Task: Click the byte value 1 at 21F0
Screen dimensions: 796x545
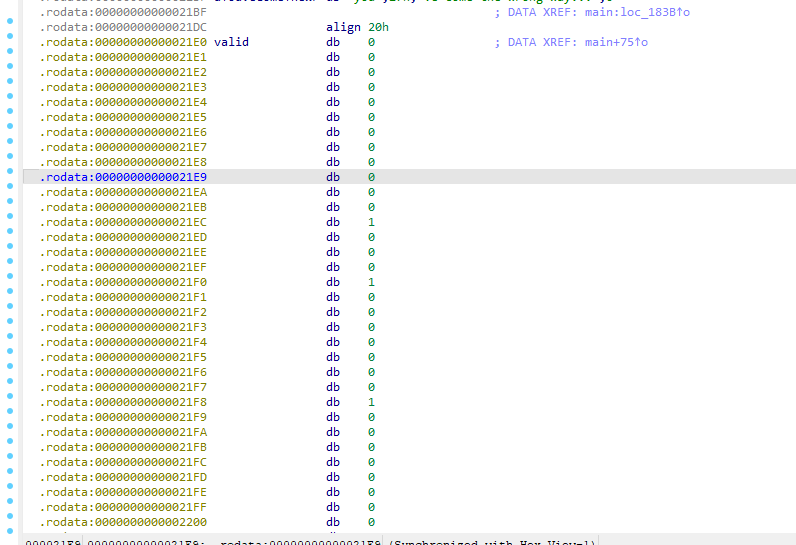Action: tap(372, 282)
